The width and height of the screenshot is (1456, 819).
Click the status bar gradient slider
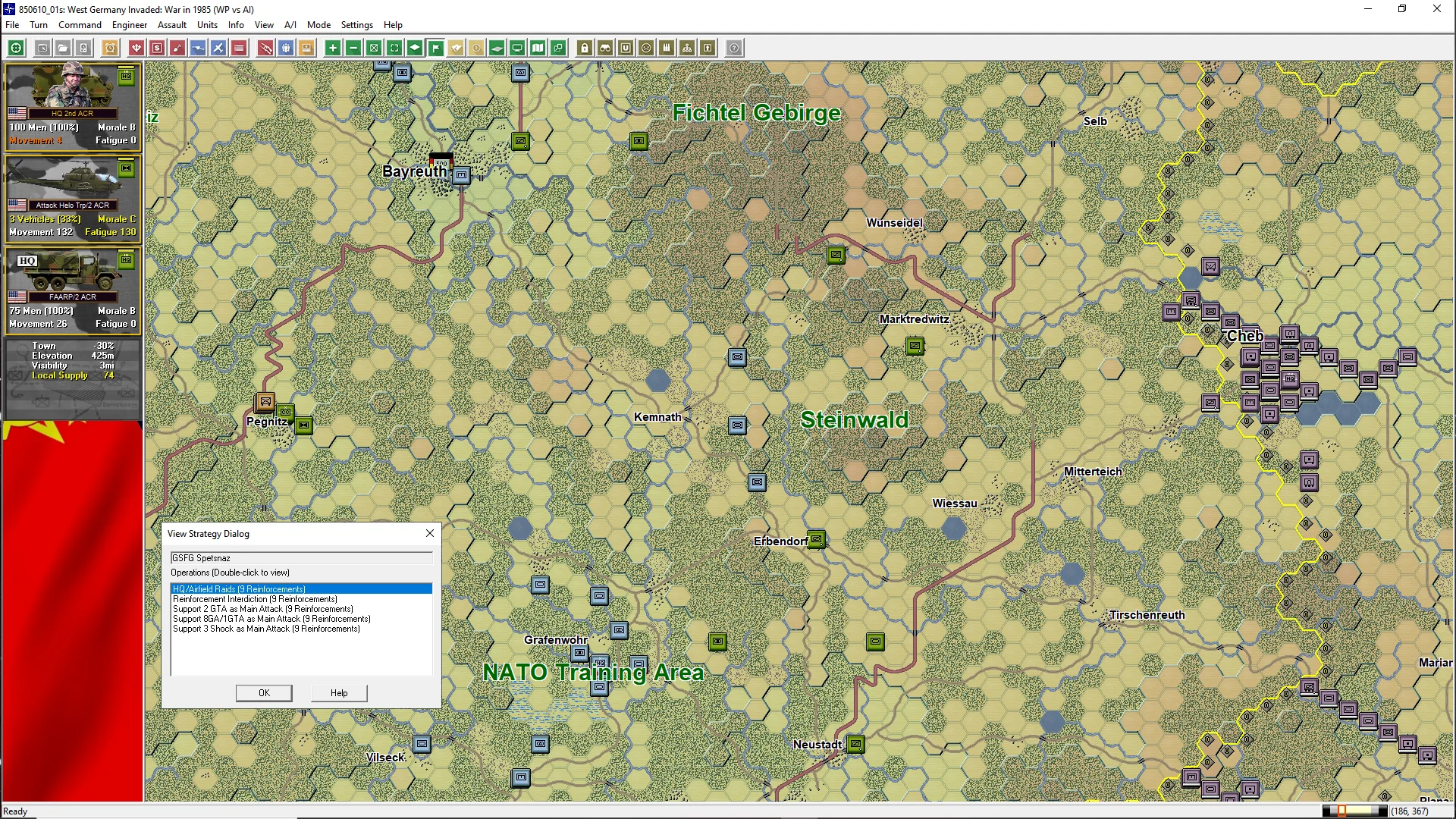(1355, 811)
